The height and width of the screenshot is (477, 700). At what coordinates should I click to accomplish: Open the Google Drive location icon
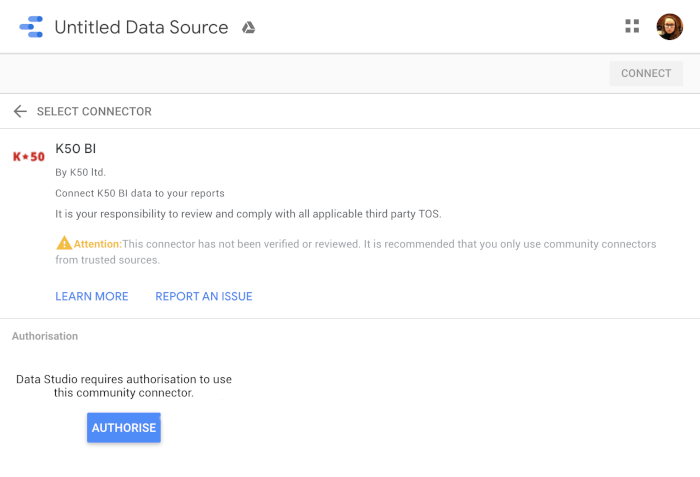(x=248, y=28)
